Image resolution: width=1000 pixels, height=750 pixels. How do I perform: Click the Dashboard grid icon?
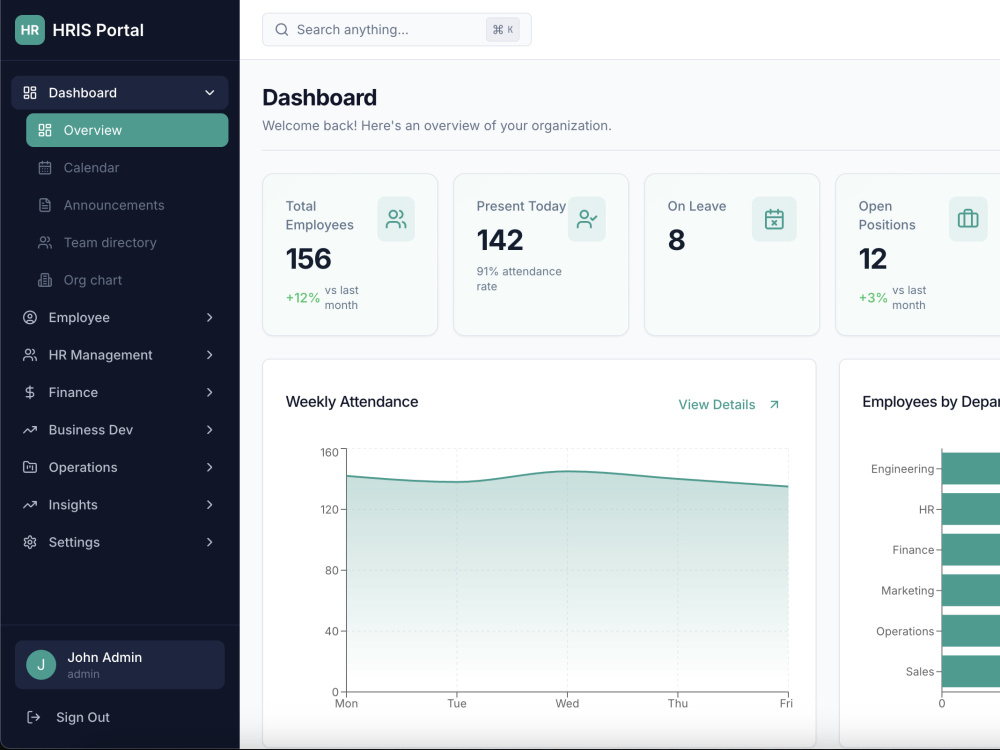(30, 92)
